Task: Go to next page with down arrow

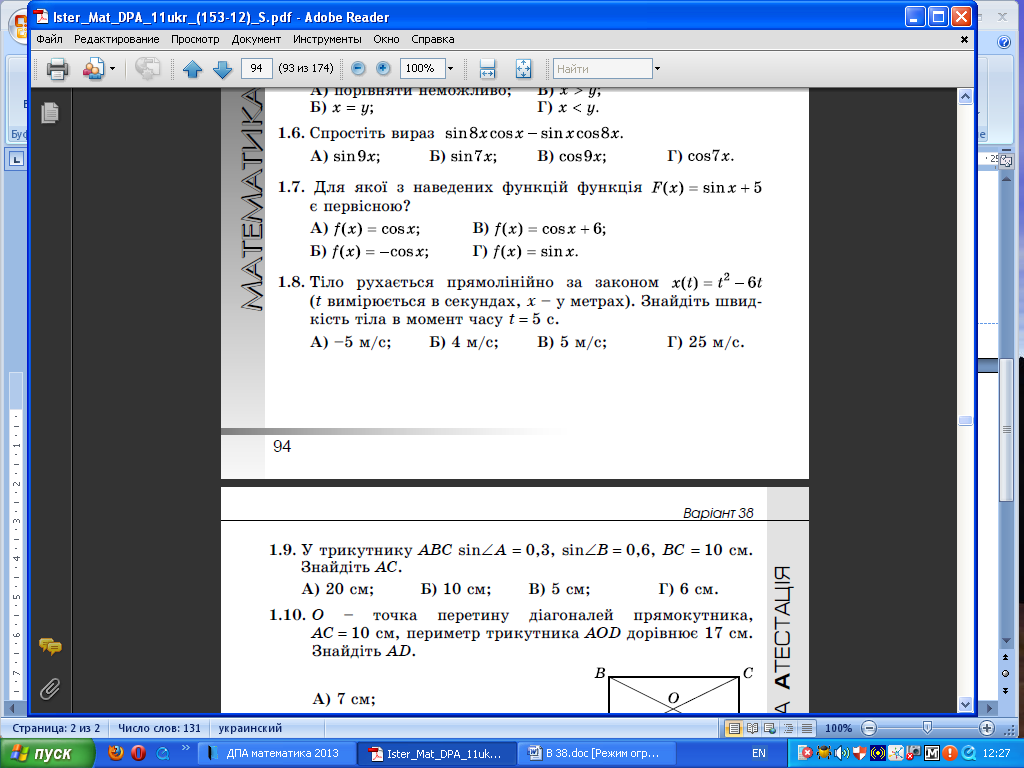Action: [x=223, y=69]
